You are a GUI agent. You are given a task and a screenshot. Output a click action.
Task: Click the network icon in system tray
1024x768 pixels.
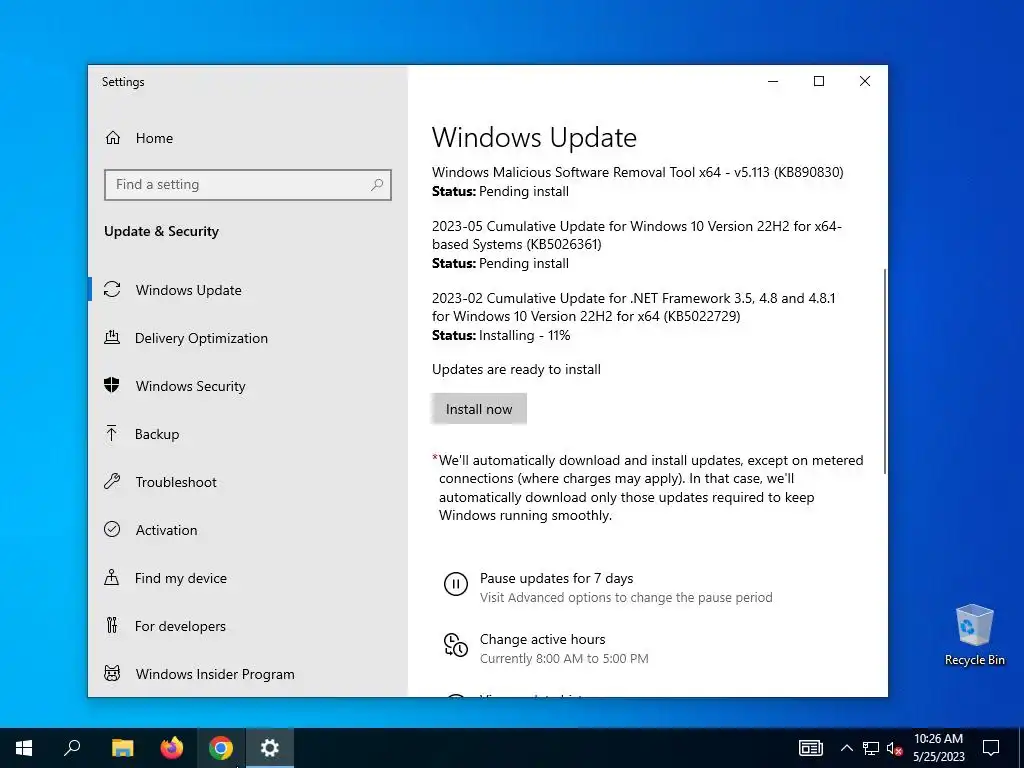871,748
